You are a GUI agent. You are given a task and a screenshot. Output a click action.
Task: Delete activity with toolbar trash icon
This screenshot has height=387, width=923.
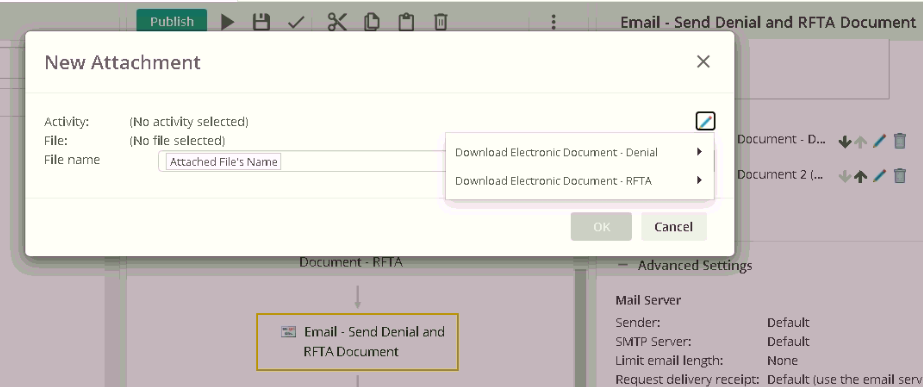click(440, 22)
